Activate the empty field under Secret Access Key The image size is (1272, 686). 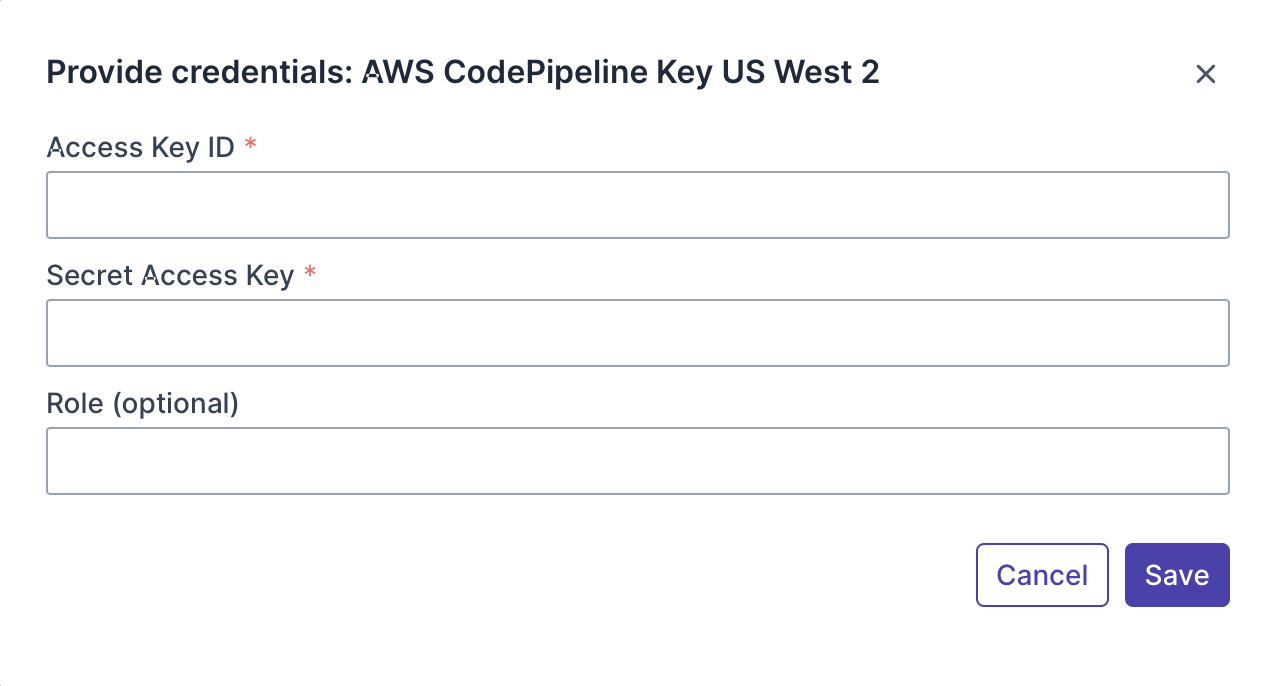click(x=637, y=333)
